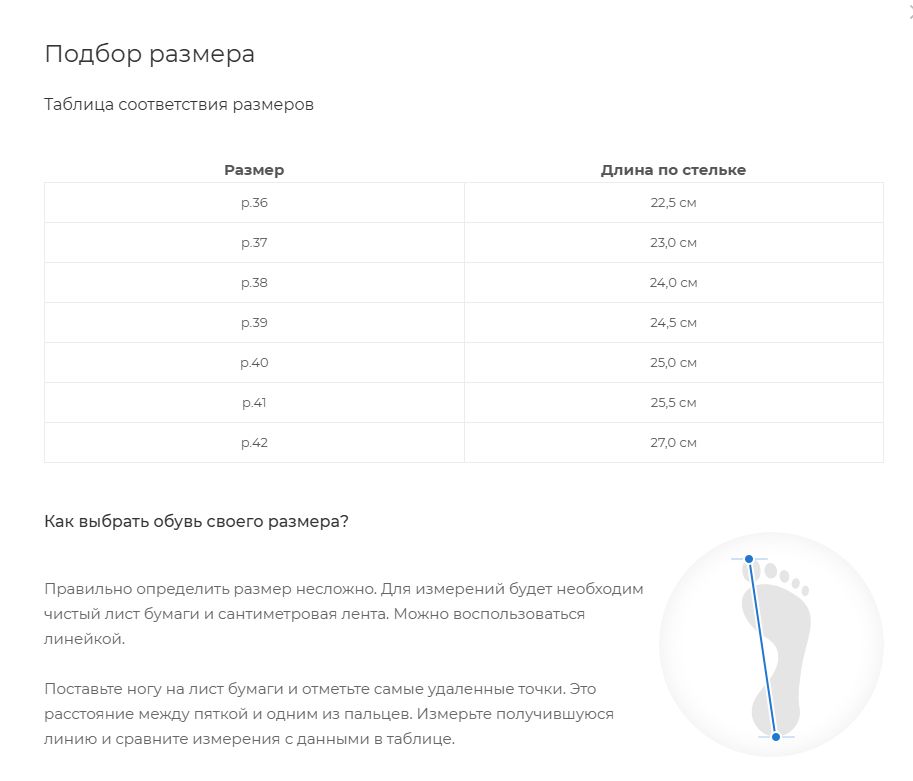Select the р.36 size cell

[254, 203]
